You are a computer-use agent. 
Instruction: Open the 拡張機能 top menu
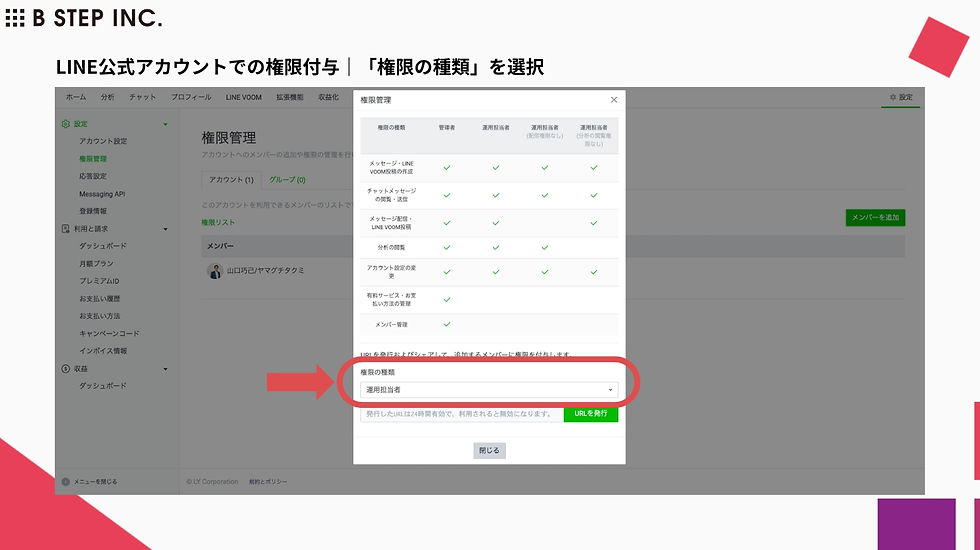(x=290, y=98)
